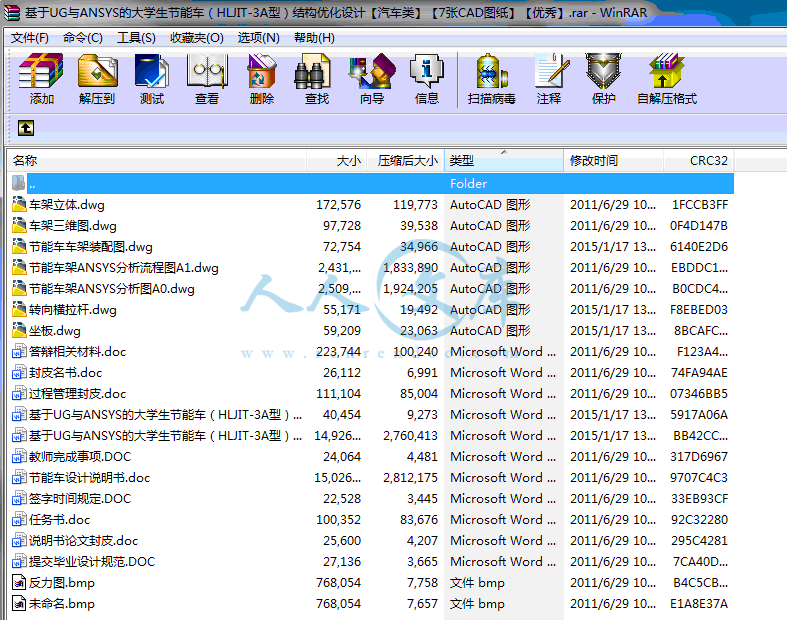This screenshot has width=787, height=620.
Task: Click the size value 14,926...
Action: click(x=337, y=436)
